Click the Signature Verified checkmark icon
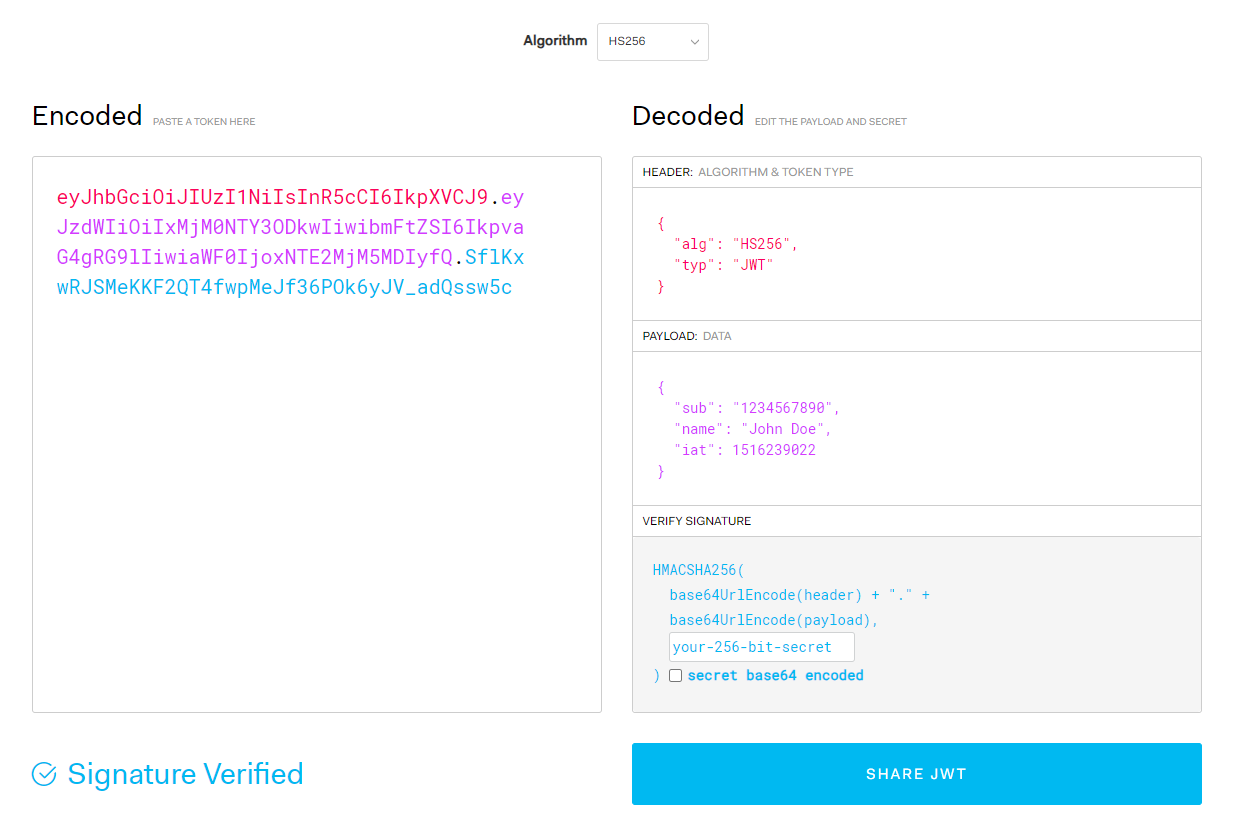 (42, 774)
